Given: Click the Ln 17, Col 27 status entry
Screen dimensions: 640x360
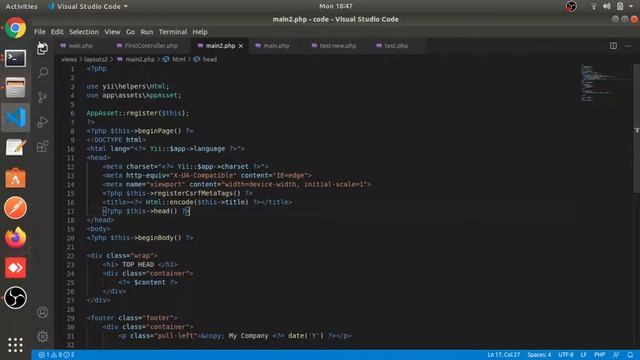Looking at the screenshot, I should [503, 355].
